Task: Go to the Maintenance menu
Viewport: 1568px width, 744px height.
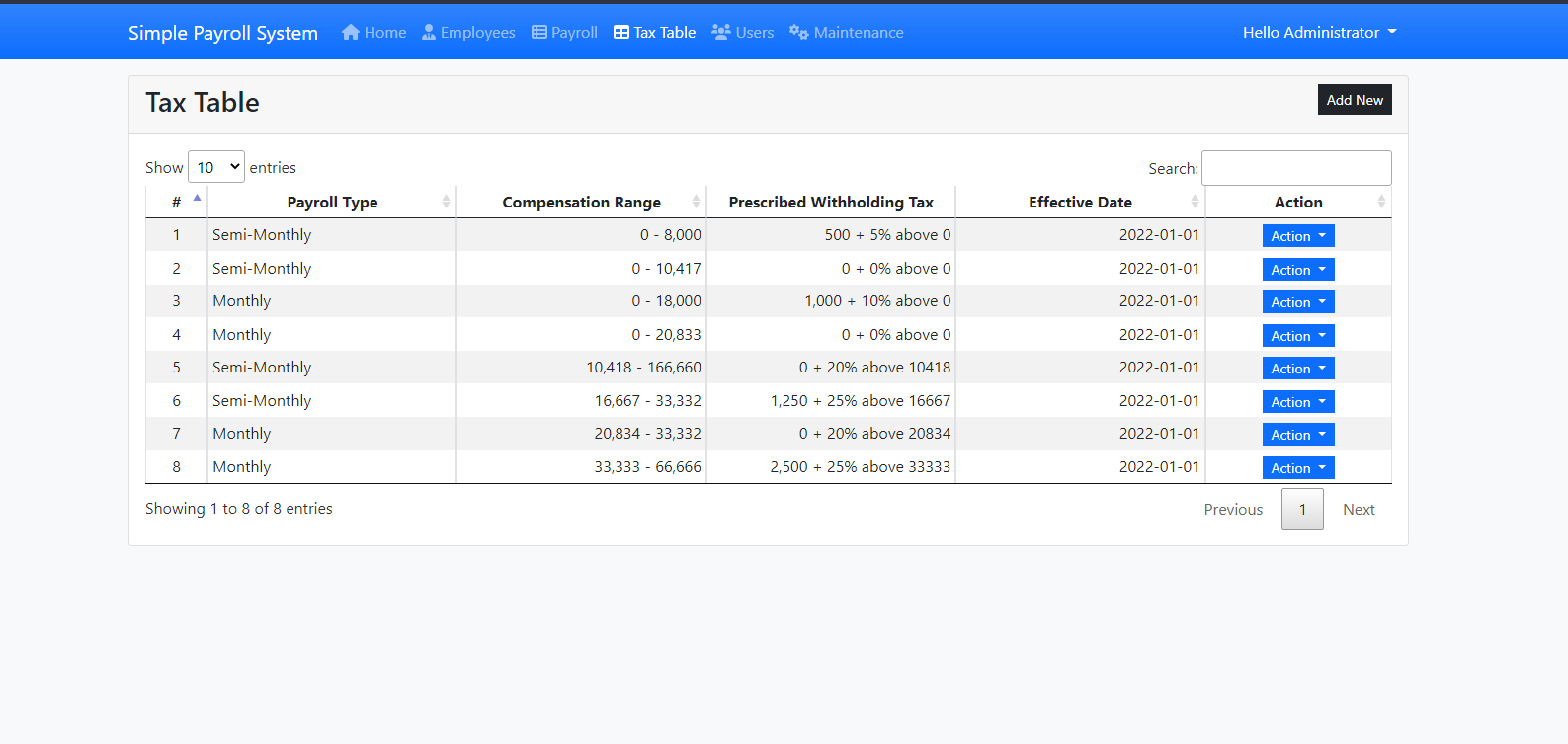Action: [858, 32]
